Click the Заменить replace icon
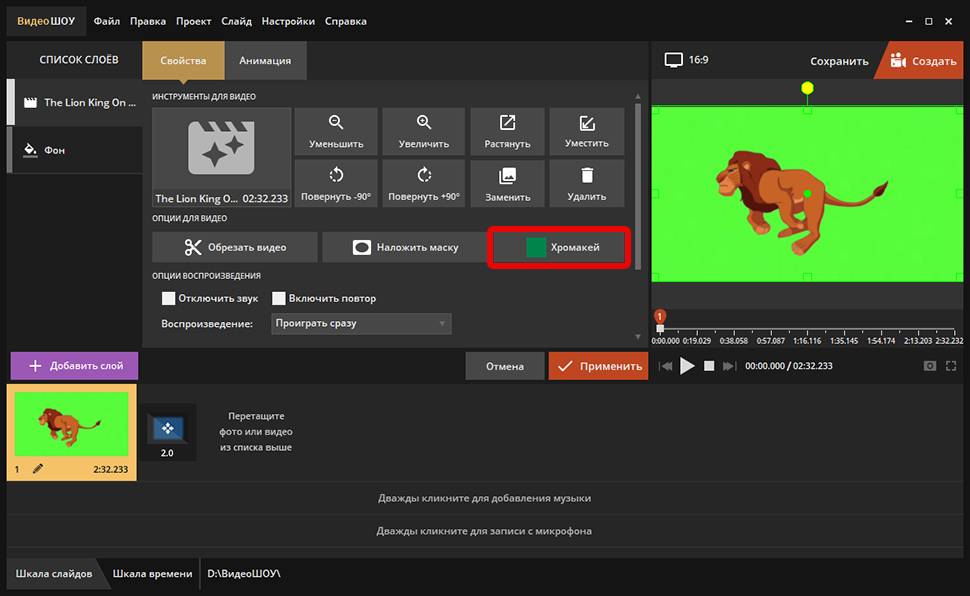The height and width of the screenshot is (596, 970). 507,176
